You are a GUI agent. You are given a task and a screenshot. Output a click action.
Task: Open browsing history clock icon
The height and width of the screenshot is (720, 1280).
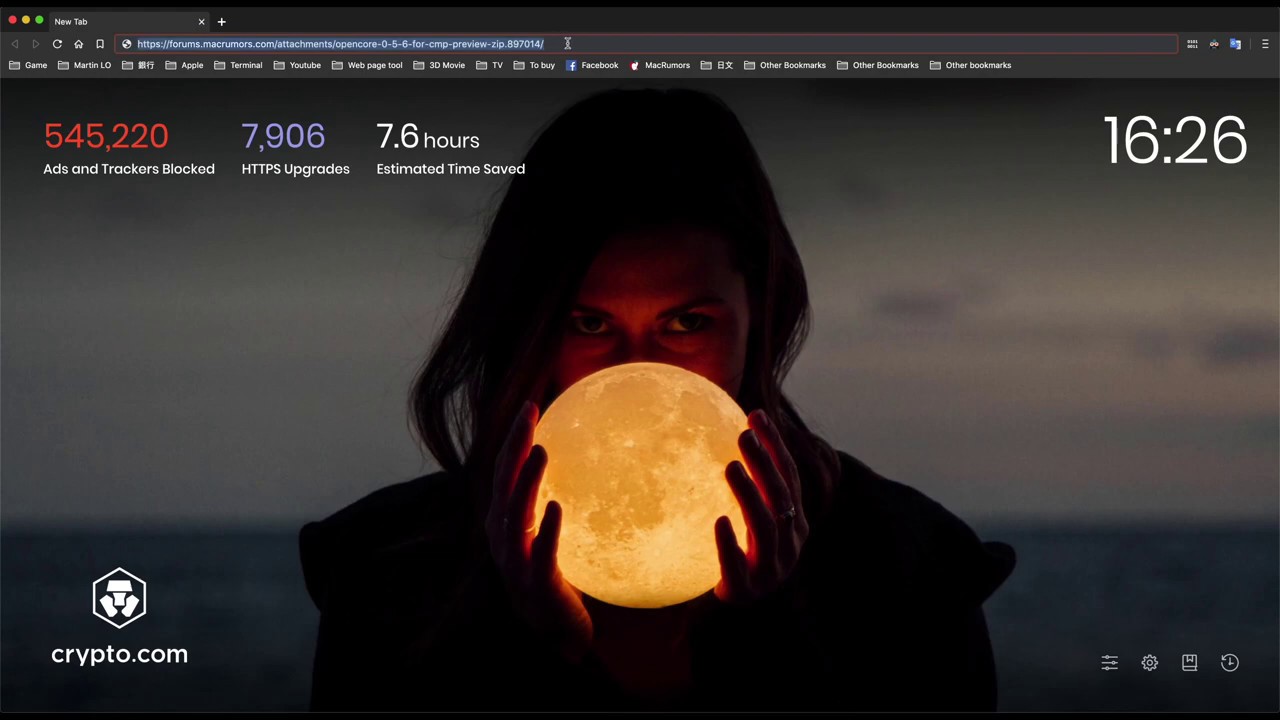tap(1230, 662)
